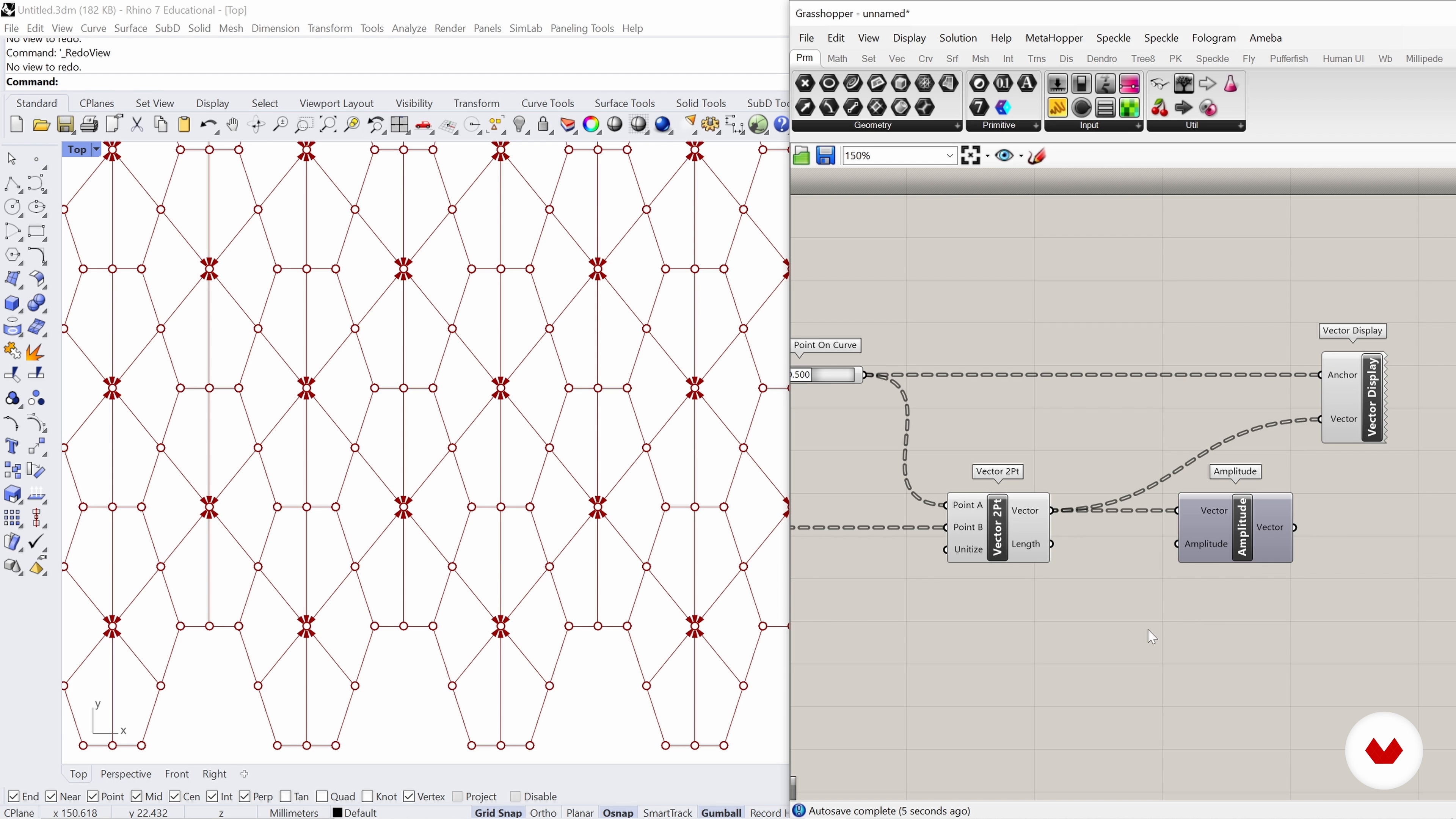Click the blue render sphere icon
Image resolution: width=1456 pixels, height=819 pixels.
click(x=662, y=124)
